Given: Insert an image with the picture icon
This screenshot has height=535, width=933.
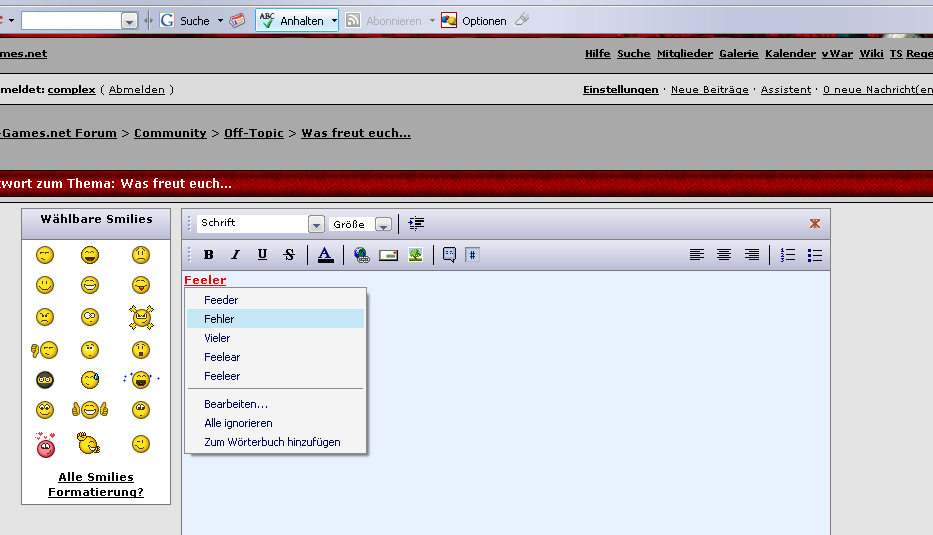Looking at the screenshot, I should 415,255.
